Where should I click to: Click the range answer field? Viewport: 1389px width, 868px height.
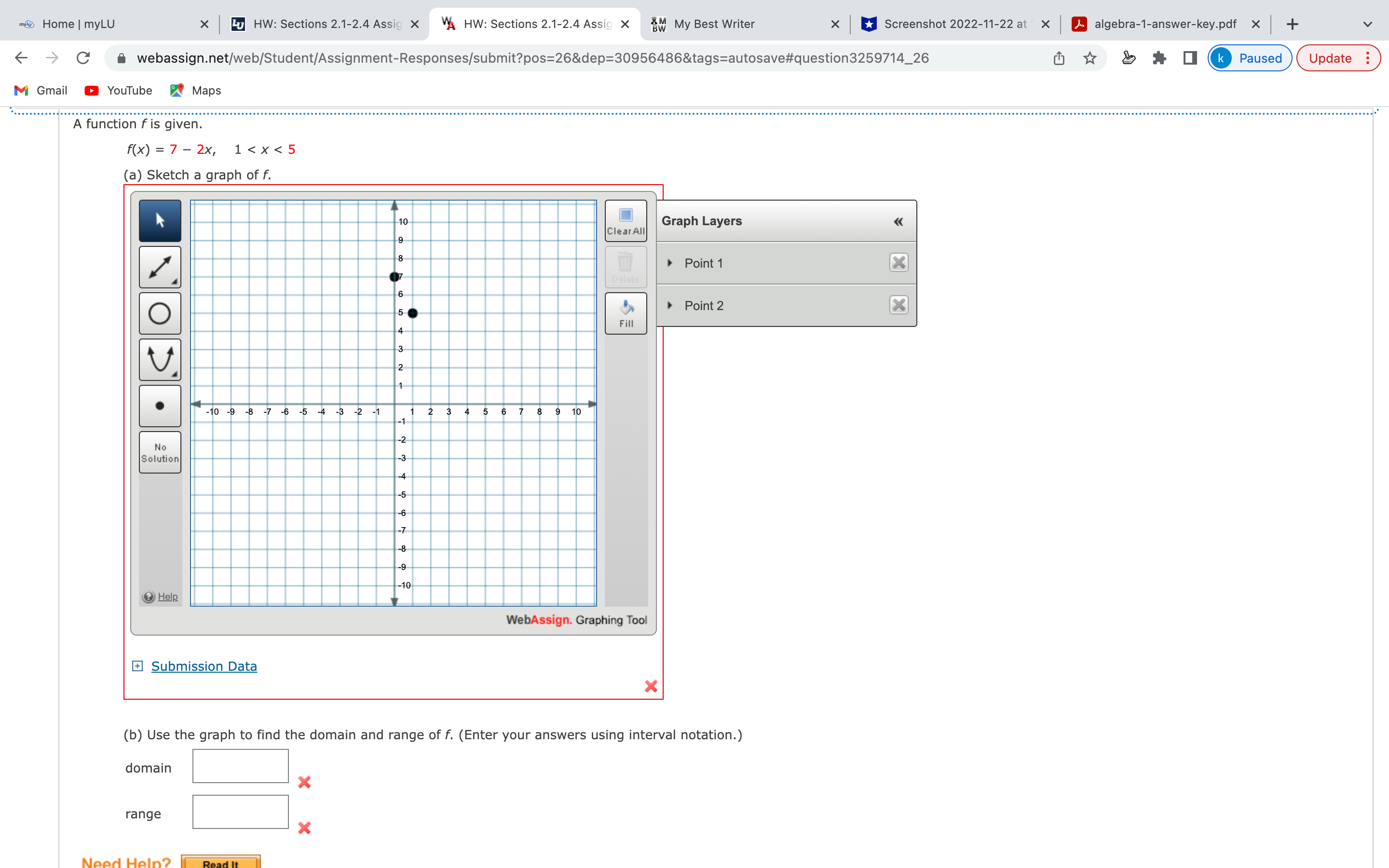click(240, 812)
